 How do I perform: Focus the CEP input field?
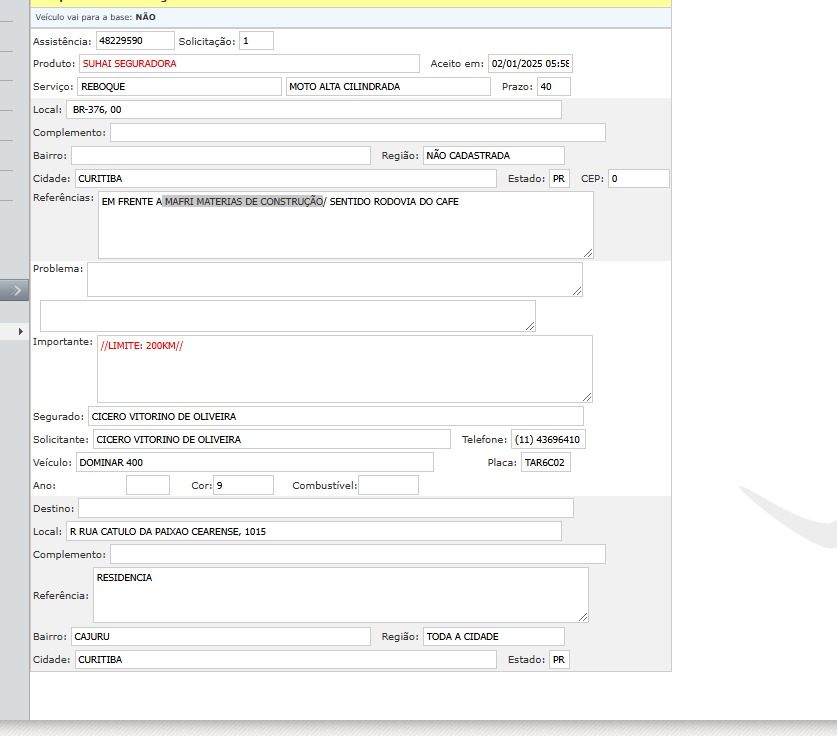point(637,179)
